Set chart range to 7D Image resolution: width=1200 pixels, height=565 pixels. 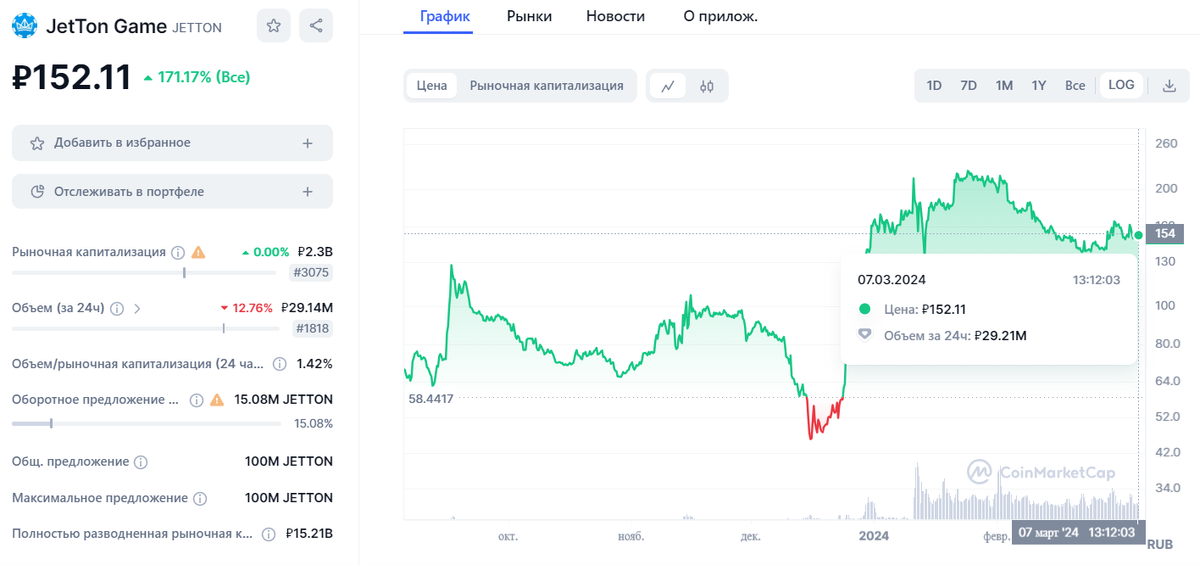click(968, 86)
